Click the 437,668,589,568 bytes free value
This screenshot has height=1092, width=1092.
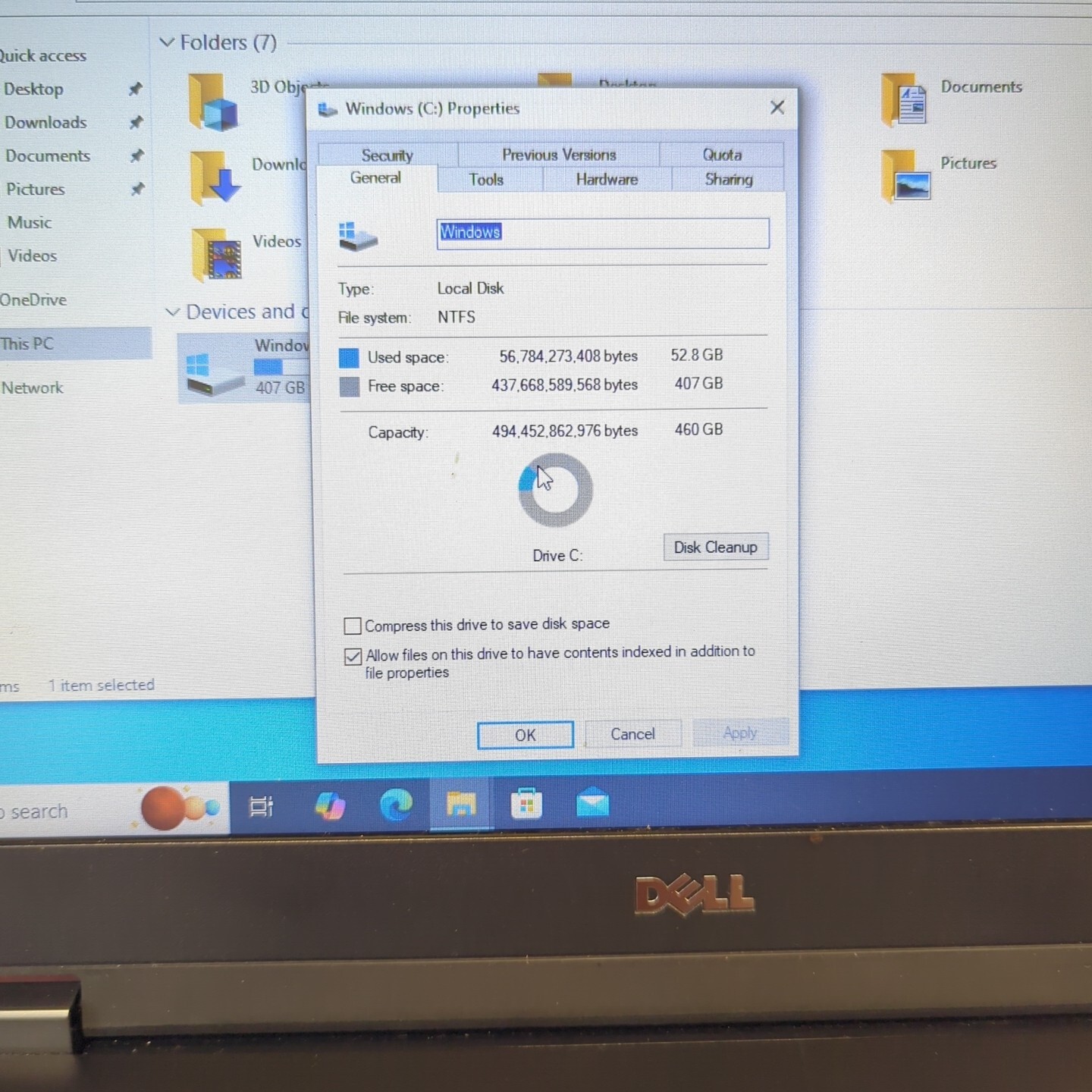coord(564,384)
